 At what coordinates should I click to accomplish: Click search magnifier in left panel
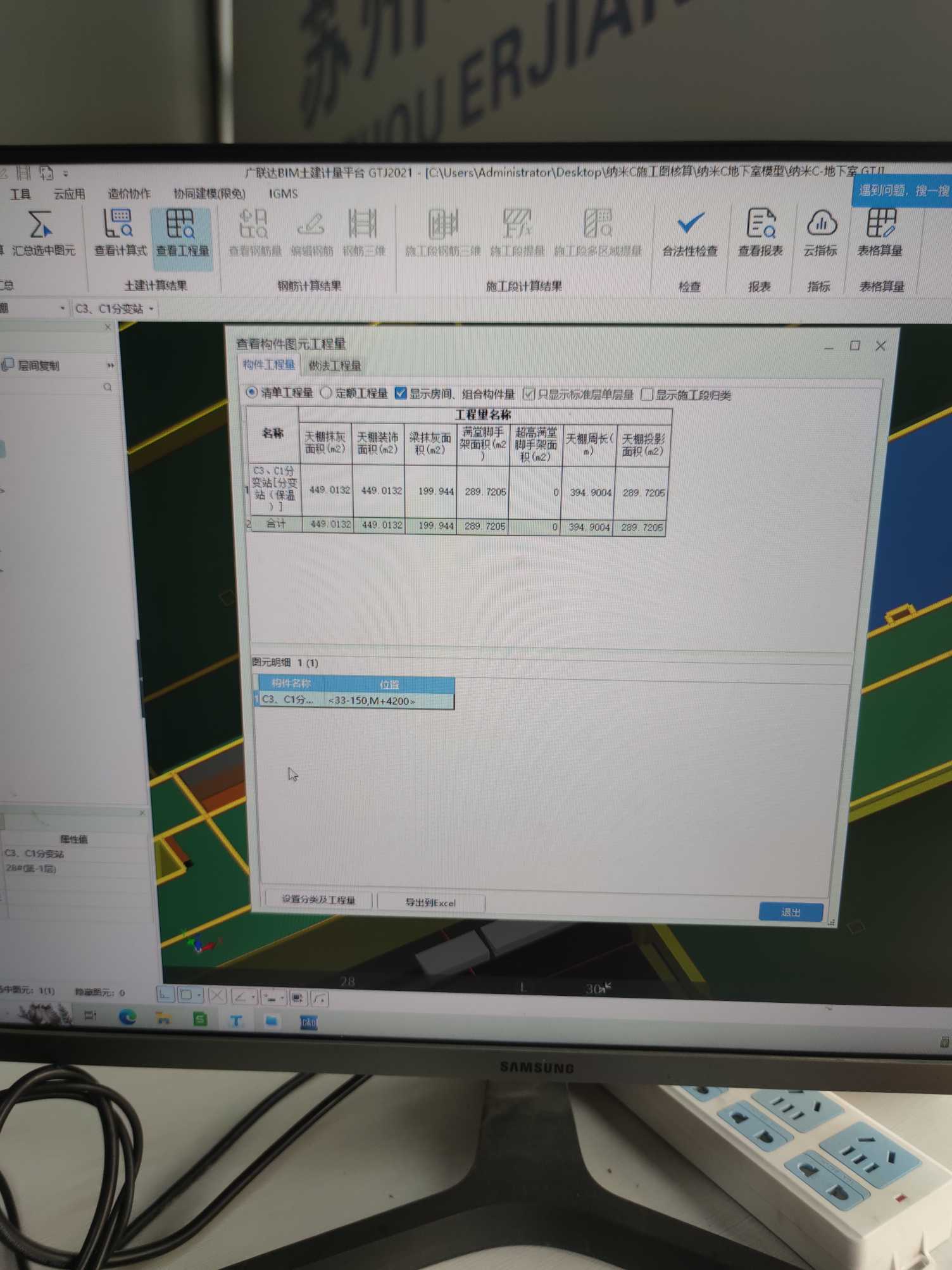coord(108,387)
